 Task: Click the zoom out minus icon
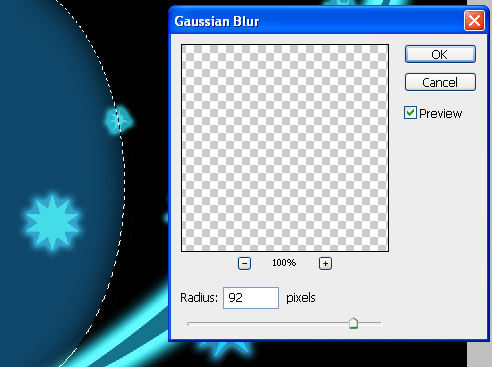coord(244,264)
